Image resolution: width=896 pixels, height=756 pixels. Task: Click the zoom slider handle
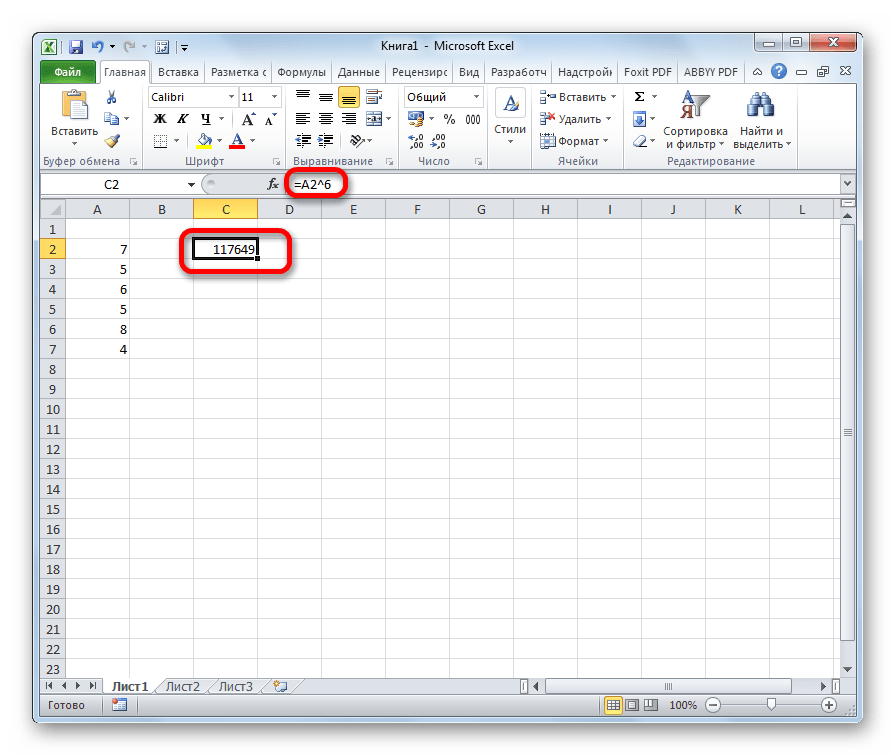[x=770, y=705]
